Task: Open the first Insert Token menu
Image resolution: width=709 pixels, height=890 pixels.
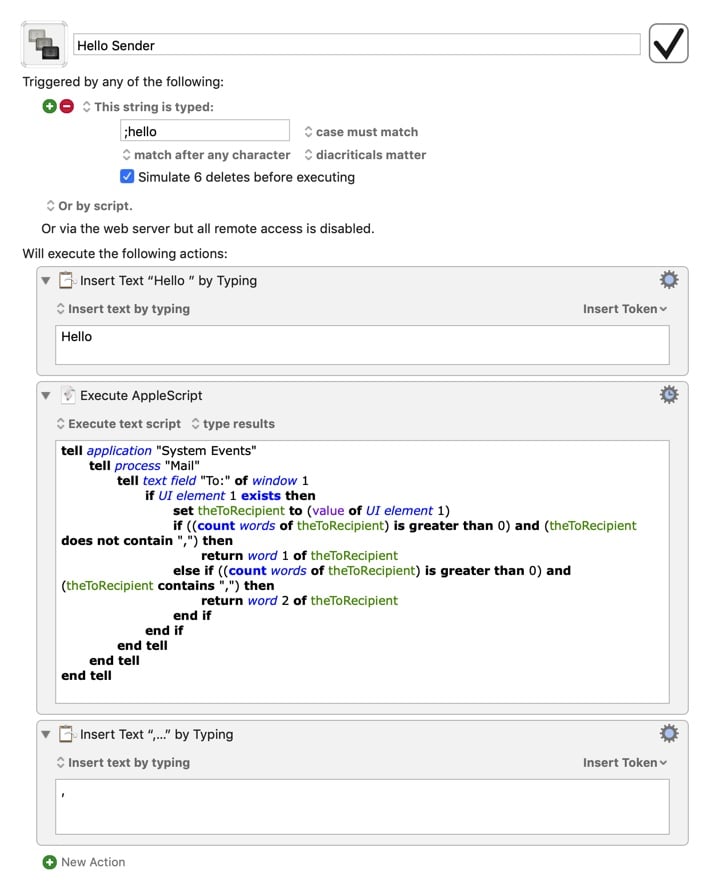Action: [624, 309]
